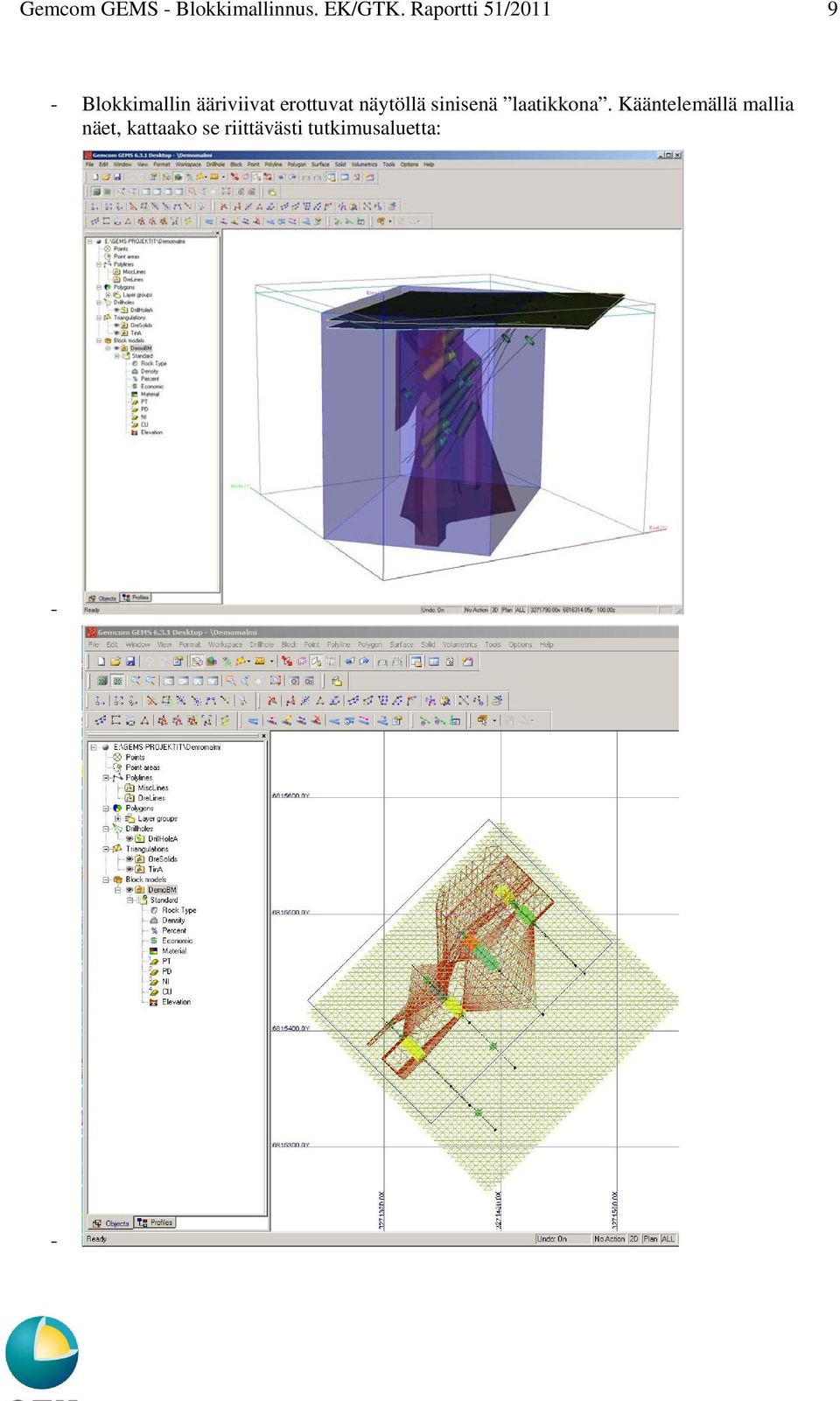Collapse the Block models node in the plan-view tree
The width and height of the screenshot is (840, 1401).
[107, 879]
